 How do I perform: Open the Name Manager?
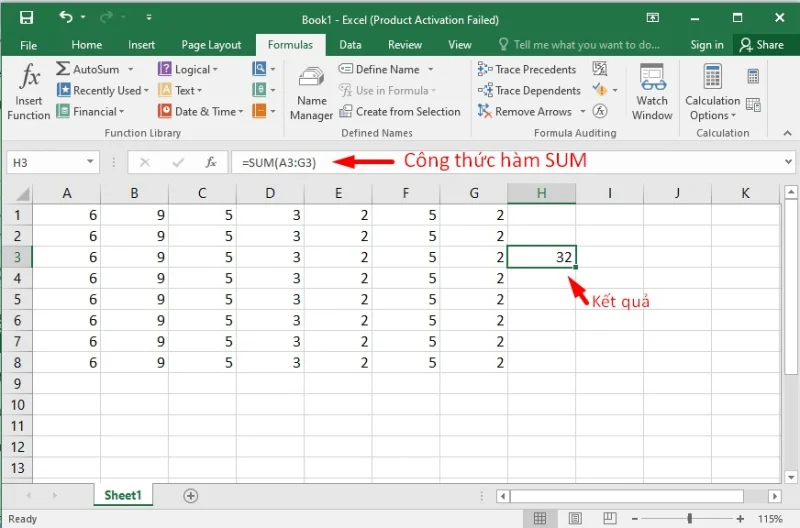[311, 93]
